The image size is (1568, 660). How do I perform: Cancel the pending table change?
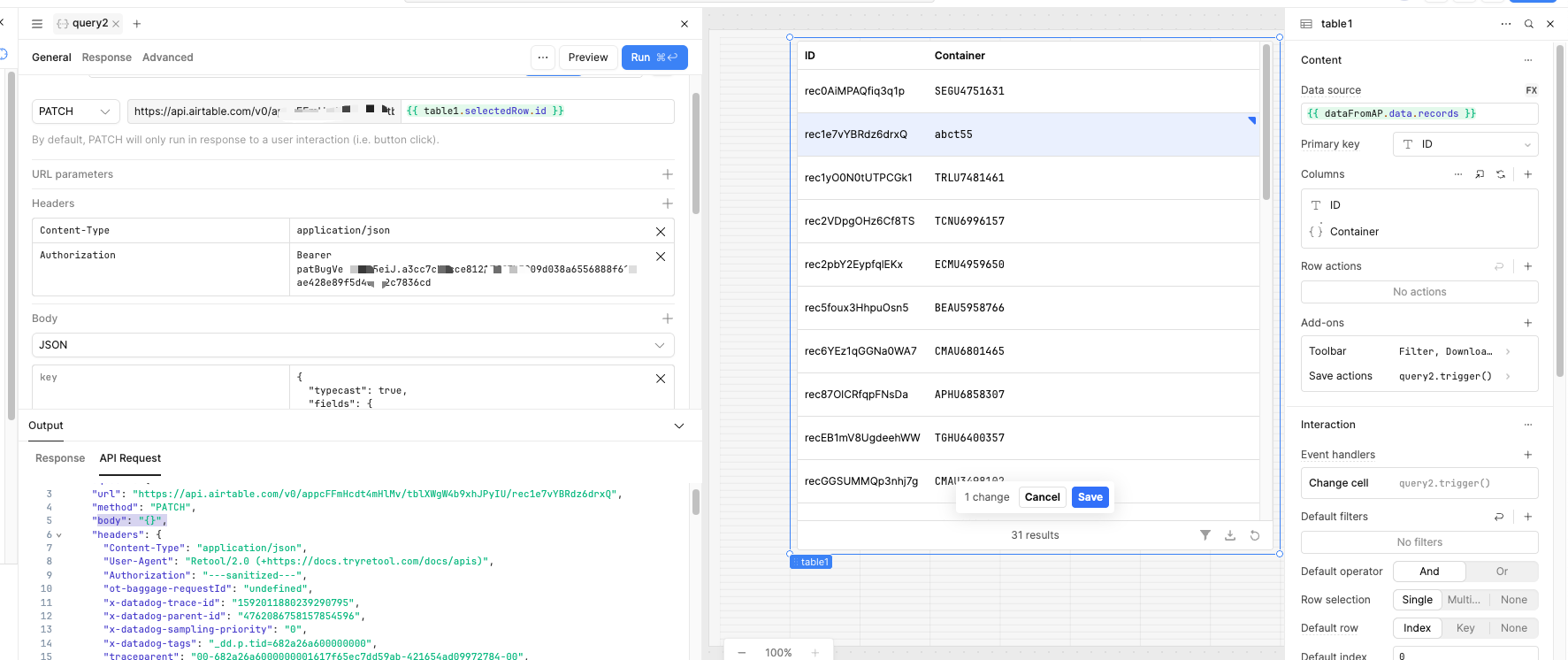click(1042, 497)
